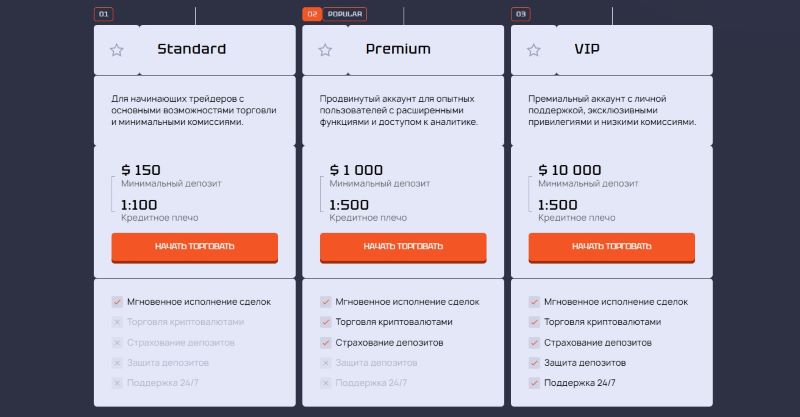Start trading with the VIP account

pos(612,247)
